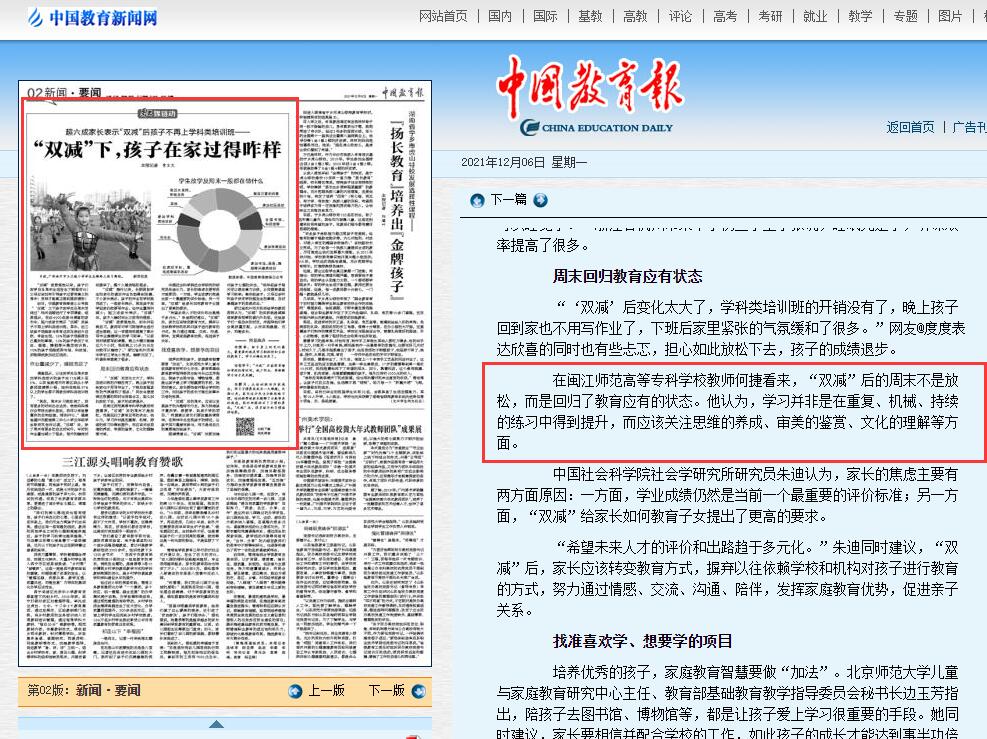Image resolution: width=987 pixels, height=739 pixels.
Task: Open the 网站首页 nav item
Action: click(x=443, y=16)
